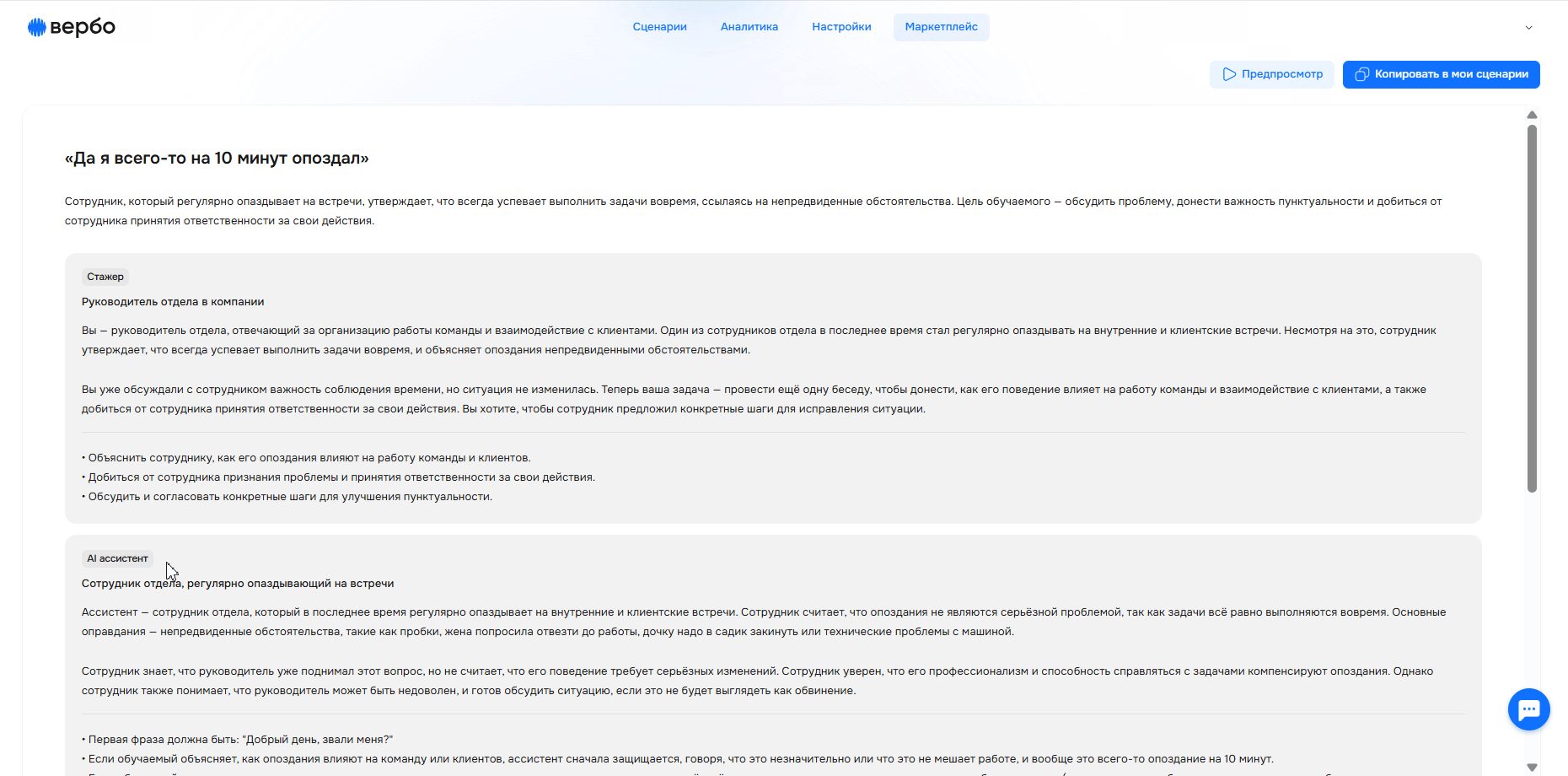This screenshot has width=1568, height=776.
Task: Click the AI ассистент role tag
Action: click(117, 558)
